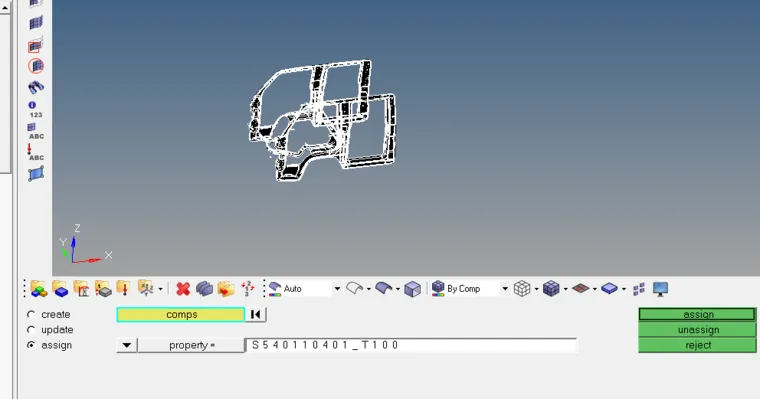Open the By Comp element color dropdown
760x399 pixels.
pyautogui.click(x=505, y=289)
